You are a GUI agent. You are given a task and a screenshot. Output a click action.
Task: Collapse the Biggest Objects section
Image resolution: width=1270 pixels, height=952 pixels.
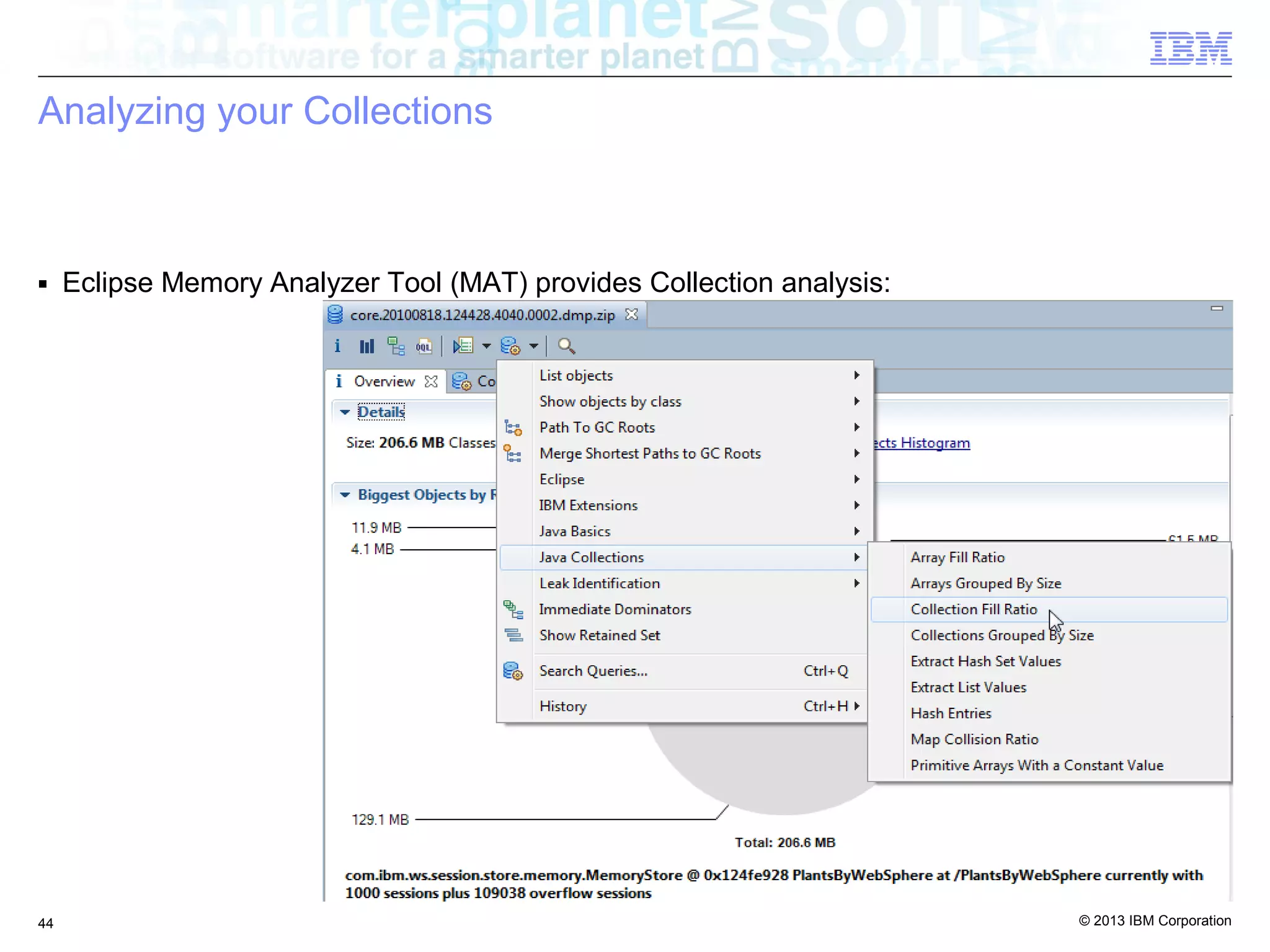click(x=345, y=495)
